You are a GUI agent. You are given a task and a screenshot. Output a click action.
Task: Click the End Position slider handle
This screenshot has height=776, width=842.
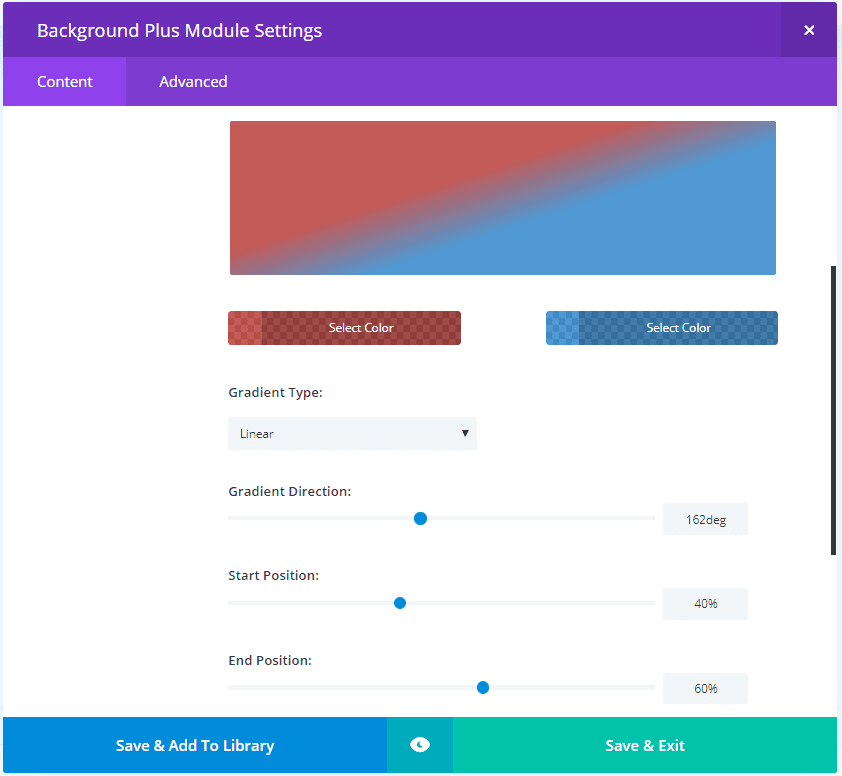tap(483, 687)
